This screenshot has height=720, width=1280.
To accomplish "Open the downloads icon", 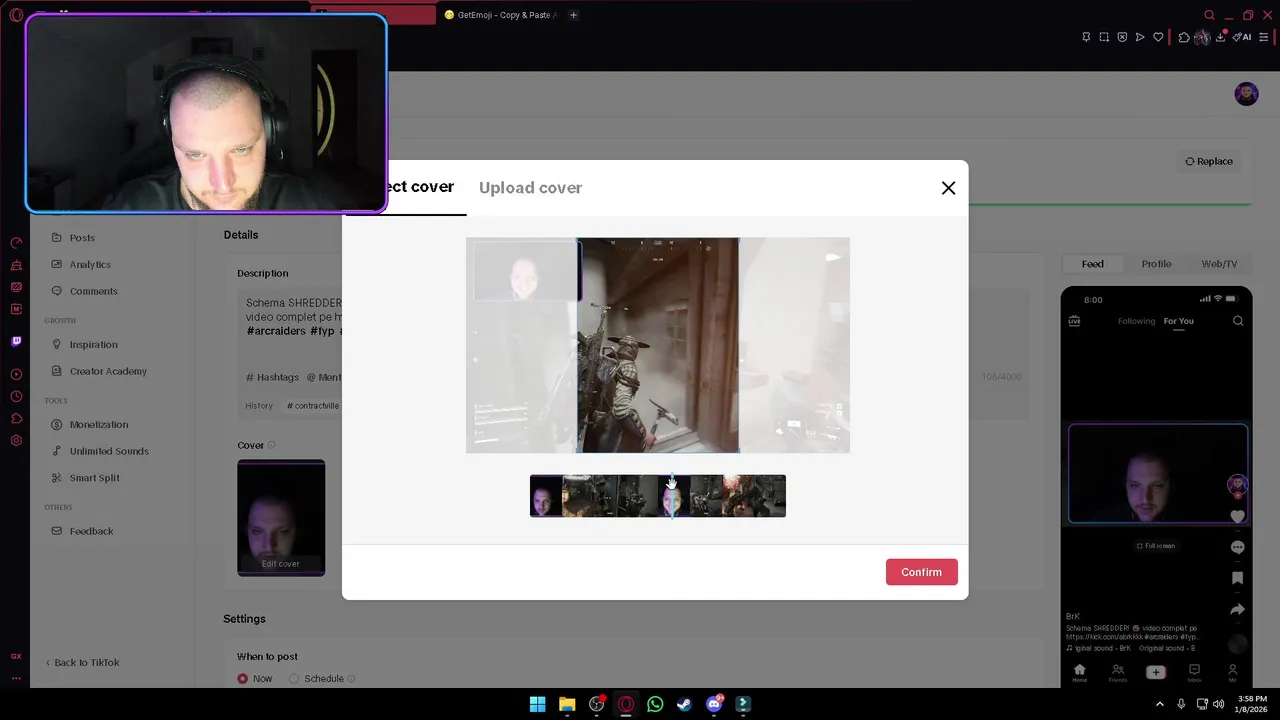I will pyautogui.click(x=1221, y=37).
